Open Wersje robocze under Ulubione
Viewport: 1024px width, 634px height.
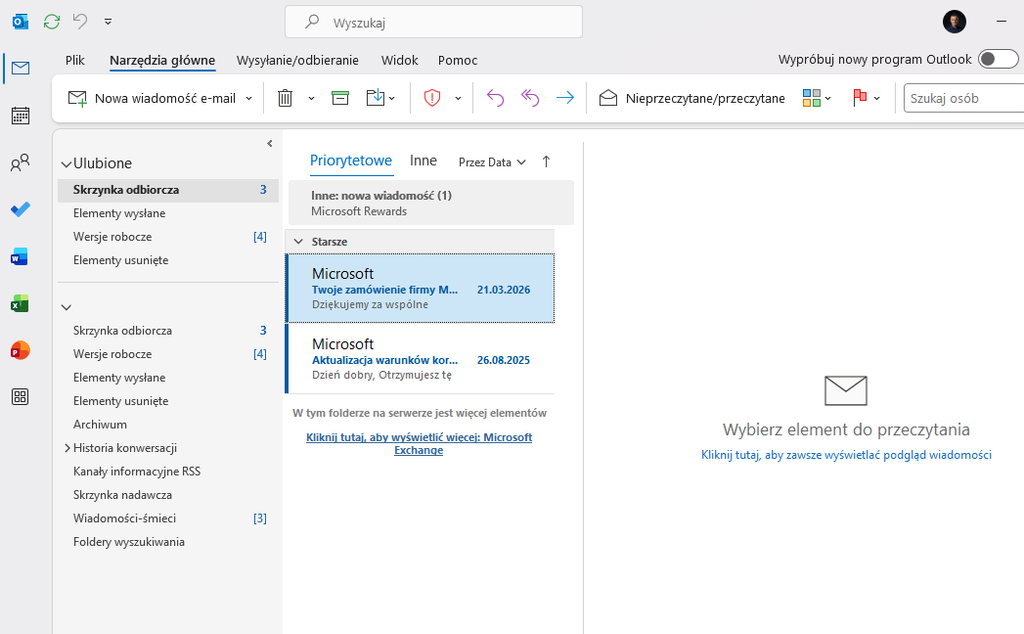coord(168,237)
